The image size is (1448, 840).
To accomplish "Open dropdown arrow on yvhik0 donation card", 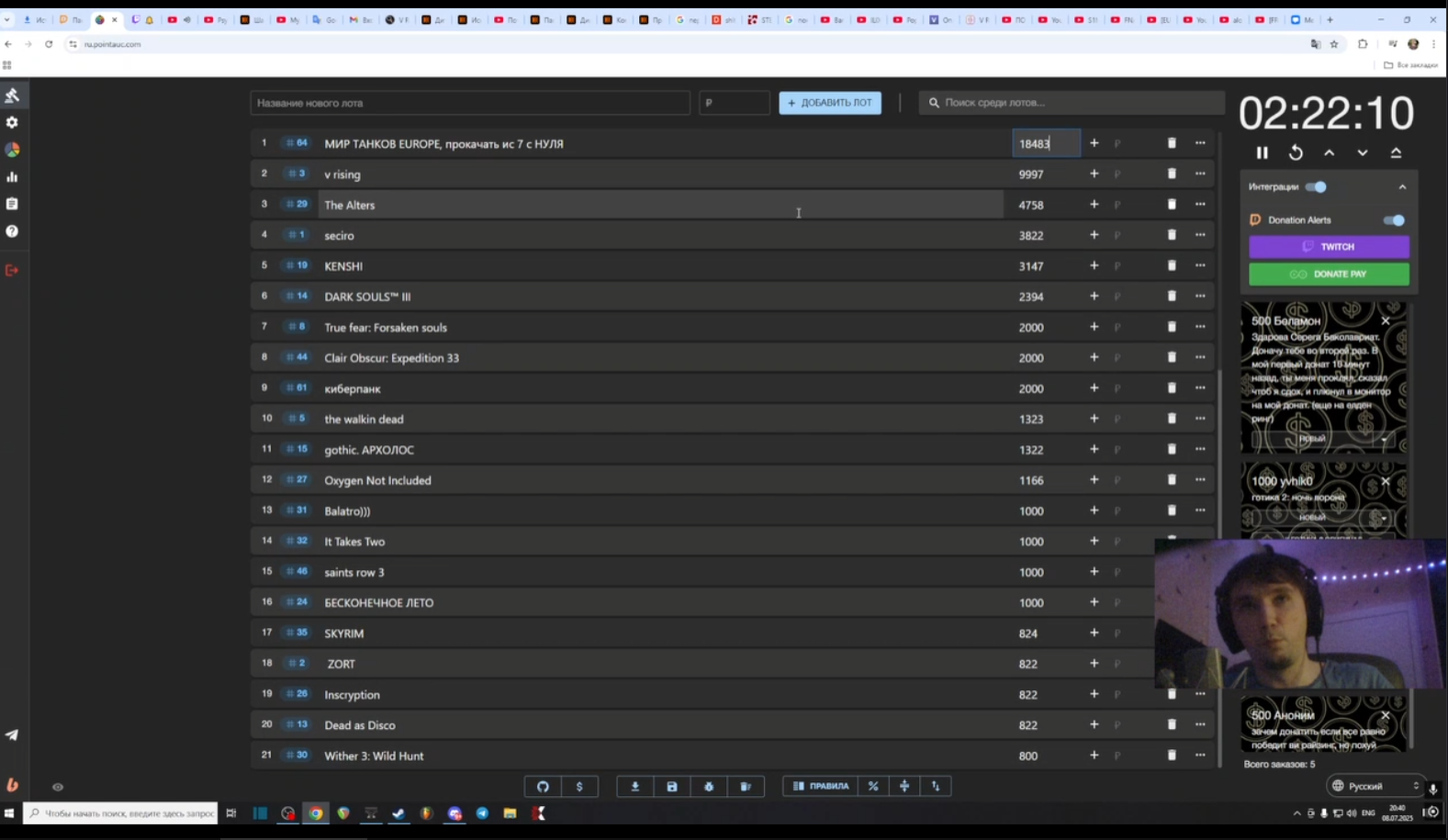I will (x=1384, y=519).
